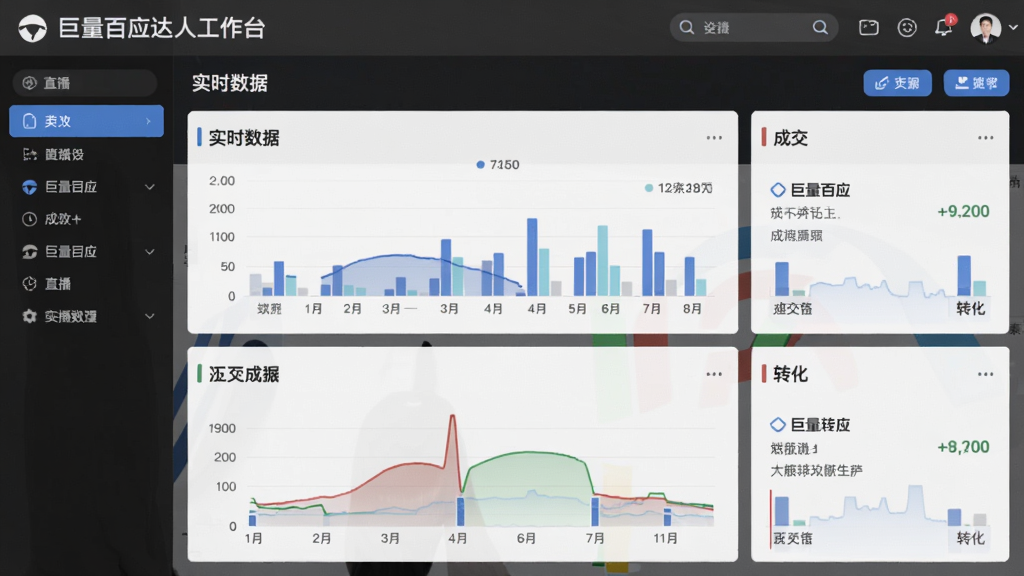Expand the chevron on the first 巨量目应 row
Screen dimensions: 1024x576
tap(150, 187)
